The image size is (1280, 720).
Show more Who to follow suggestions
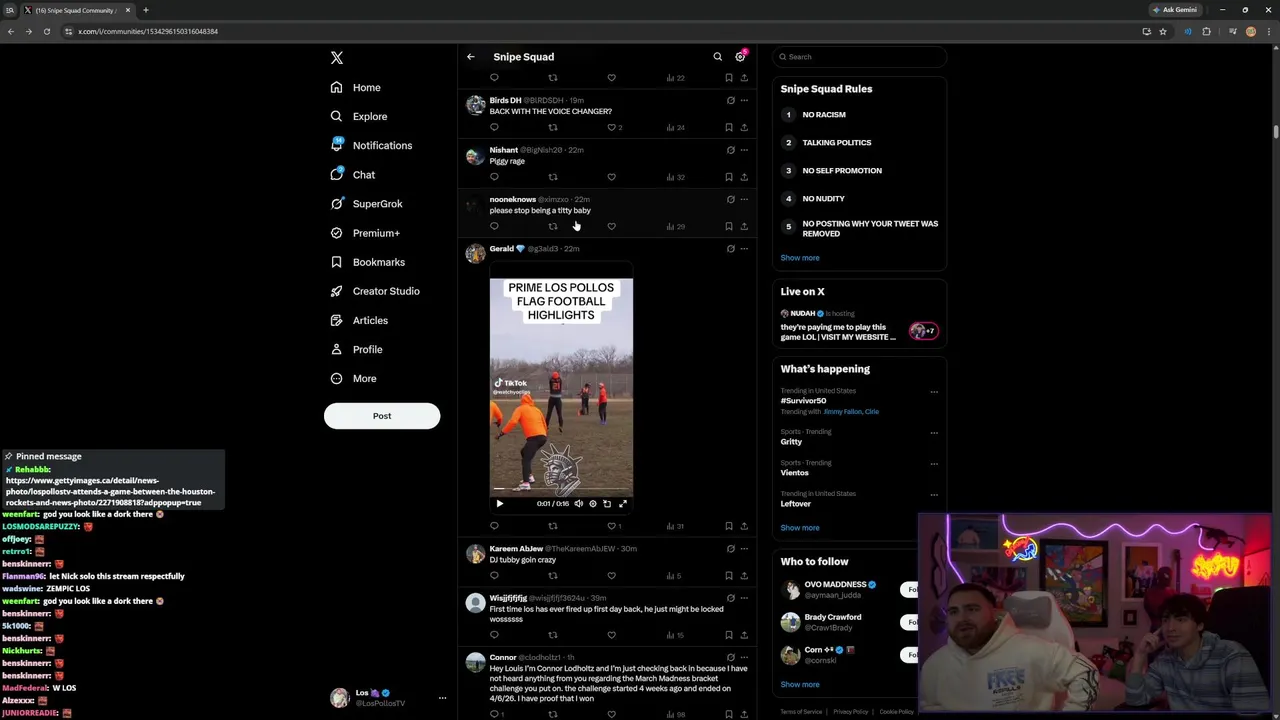click(x=800, y=685)
